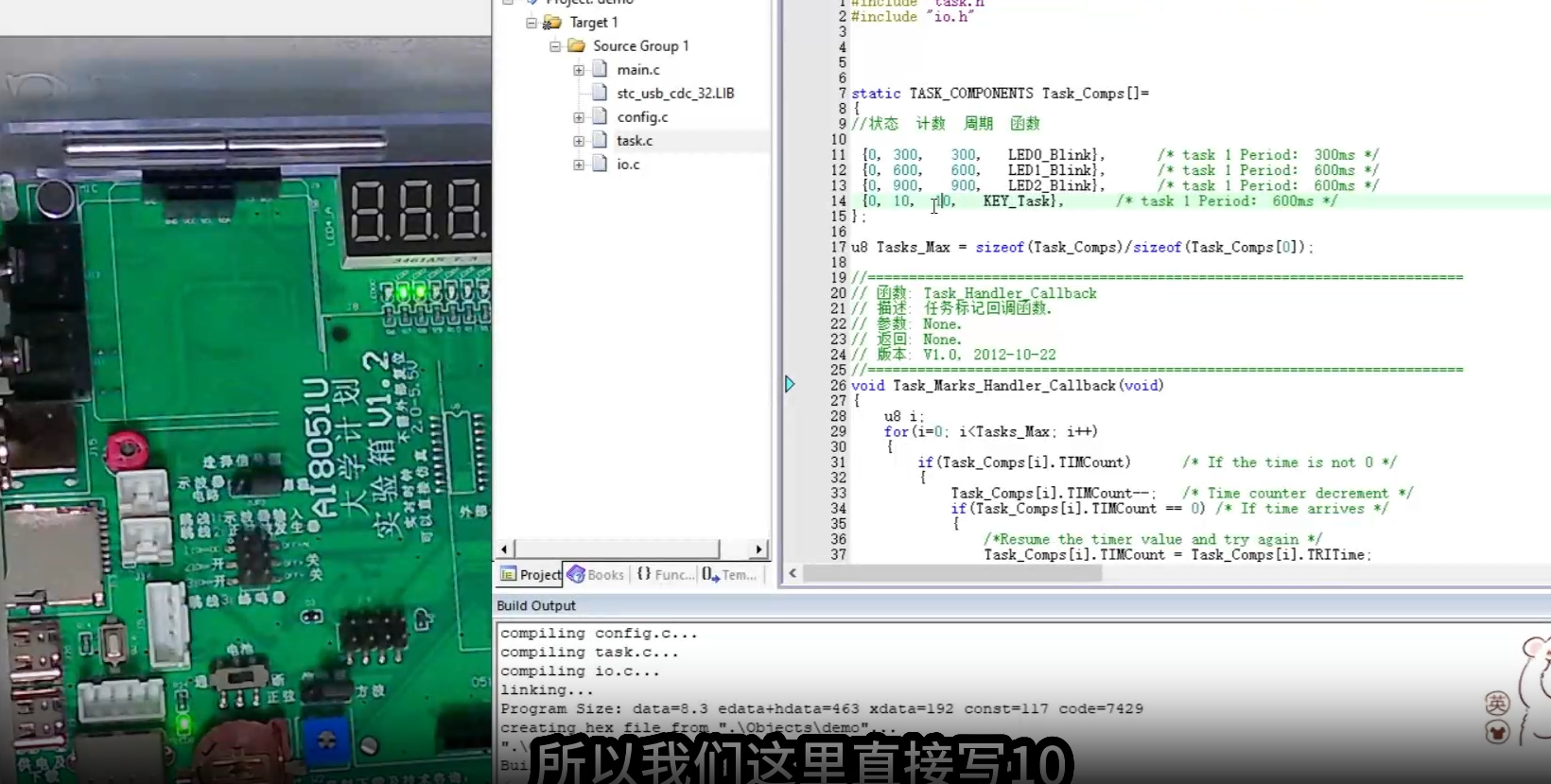Click the 'u8 Tasks_Max' declaration line
The height and width of the screenshot is (784, 1551).
click(1082, 248)
